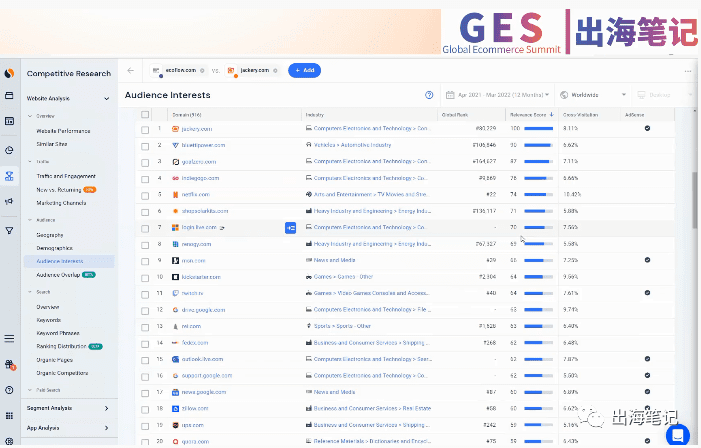Remove jackery.com from the comparison

[275, 71]
